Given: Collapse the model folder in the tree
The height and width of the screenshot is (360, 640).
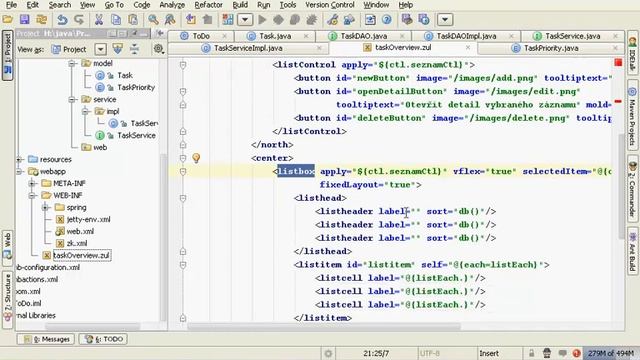Looking at the screenshot, I should (x=72, y=64).
